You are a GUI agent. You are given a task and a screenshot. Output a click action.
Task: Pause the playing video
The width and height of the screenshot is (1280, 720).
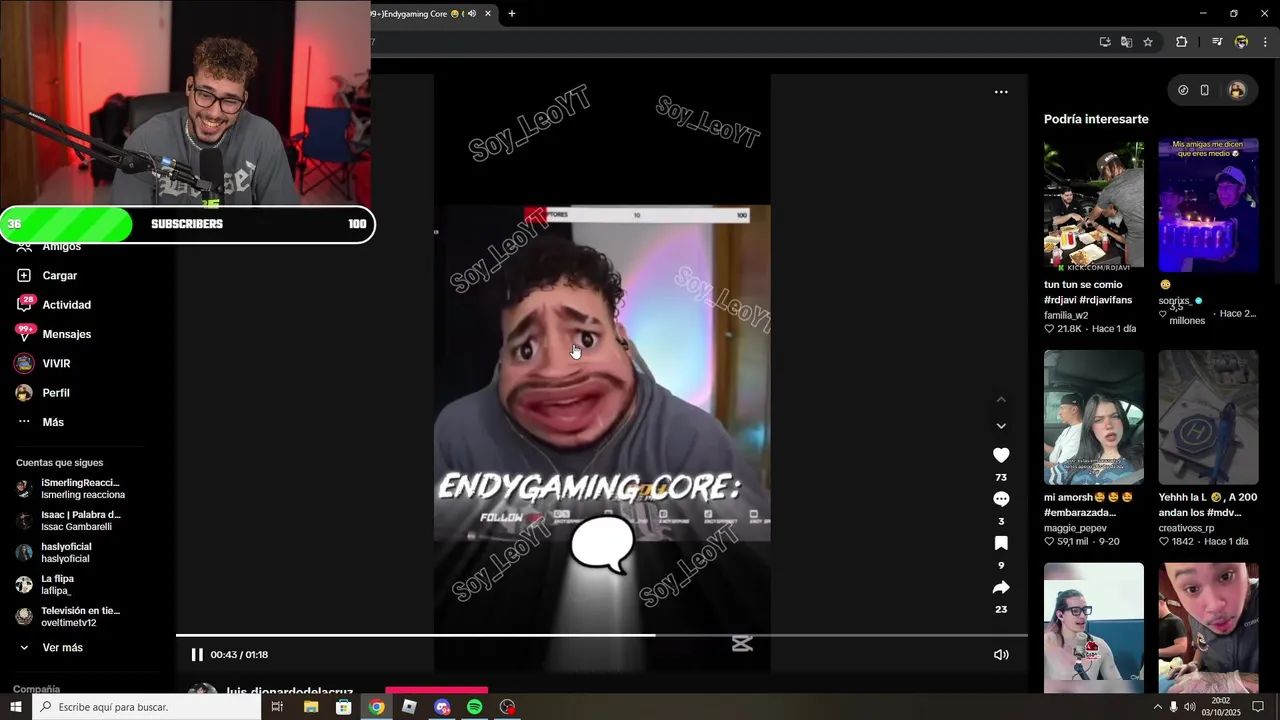pyautogui.click(x=197, y=655)
